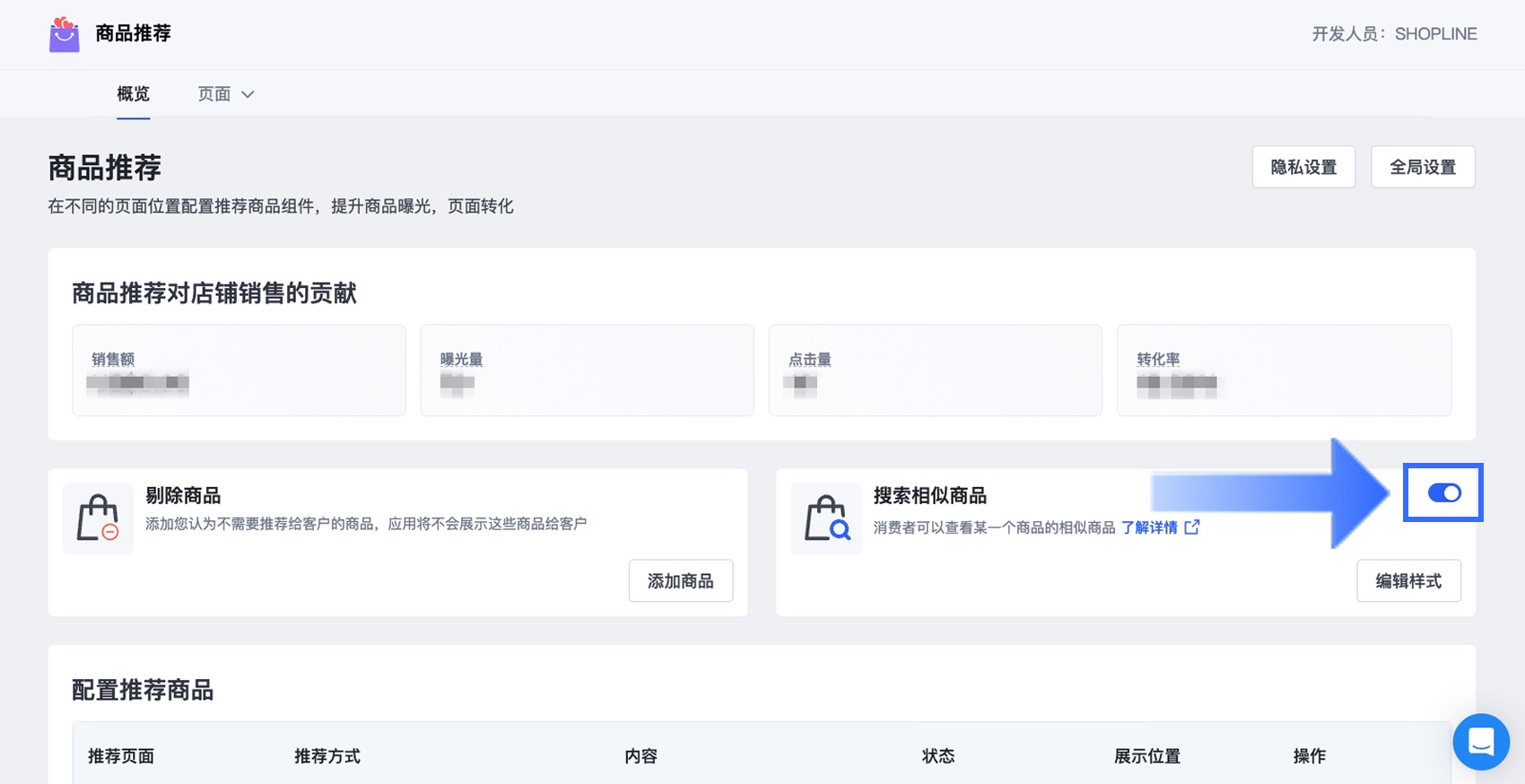Viewport: 1525px width, 784px height.
Task: Select the 曝光量 statistics card
Action: 587,370
